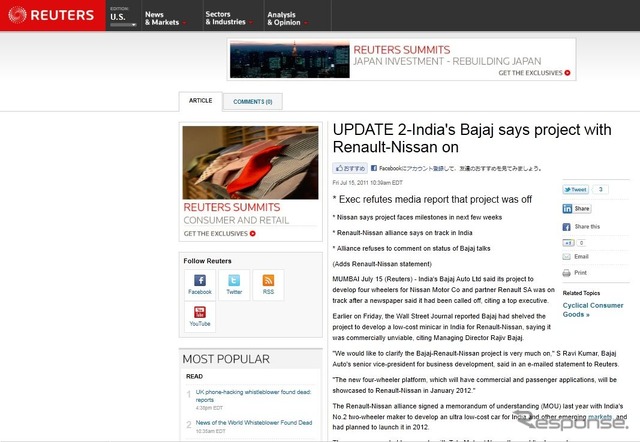Click the dropdown arrow beside News & Markets

(184, 23)
